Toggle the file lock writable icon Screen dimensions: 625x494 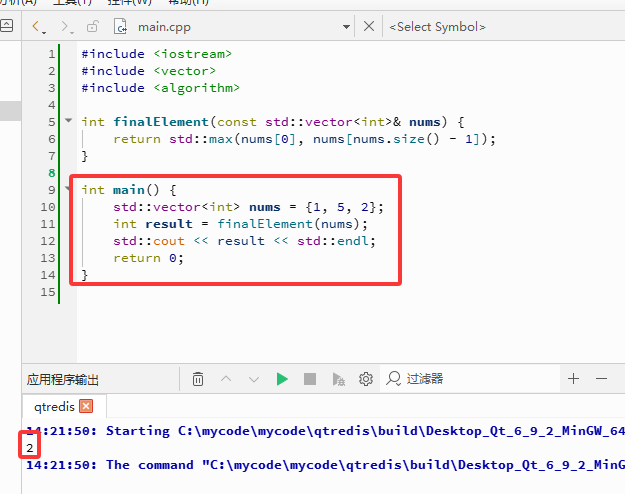pos(92,27)
